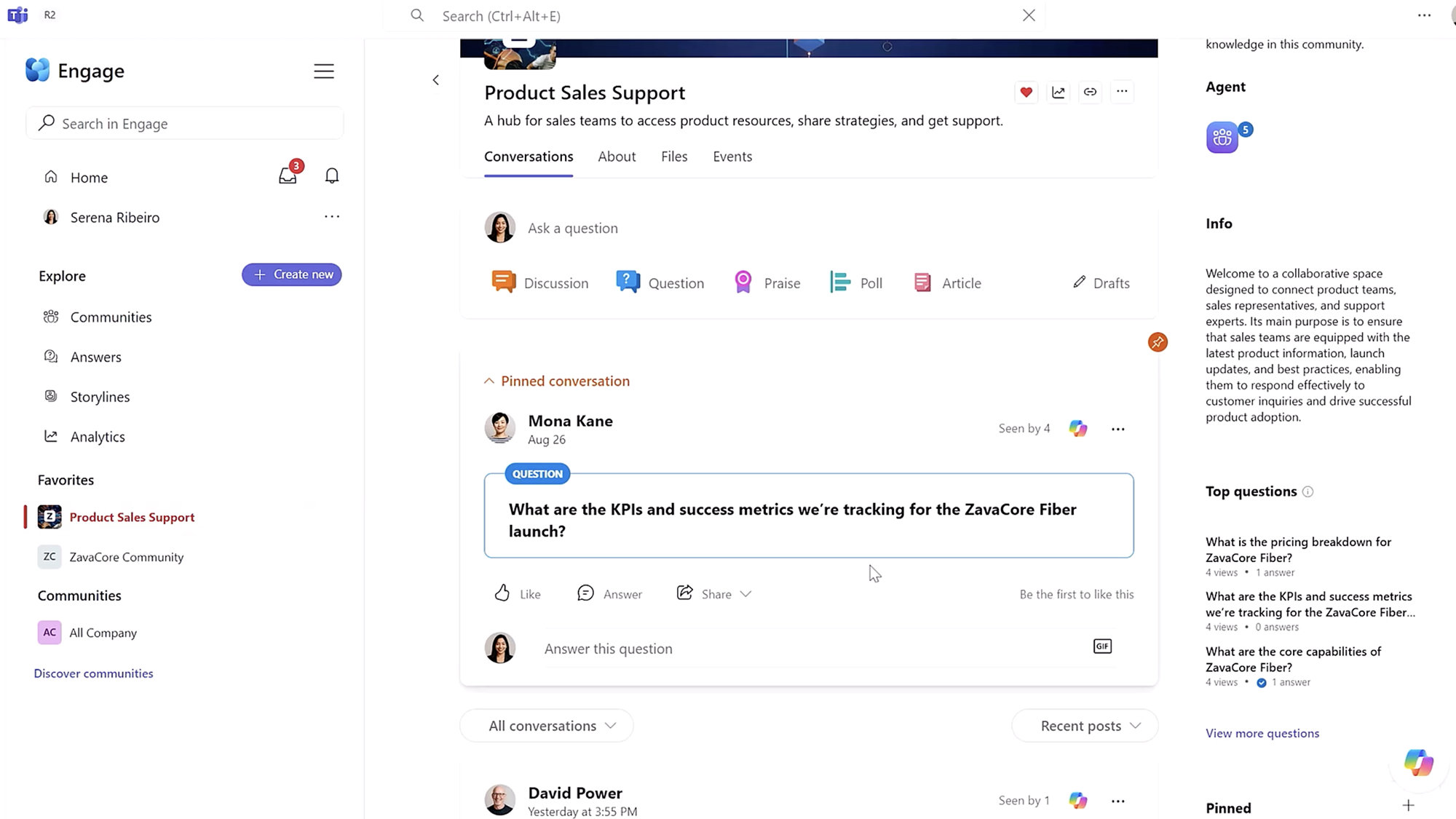Open the Copilot icon on Mona Kane's post

1078,429
